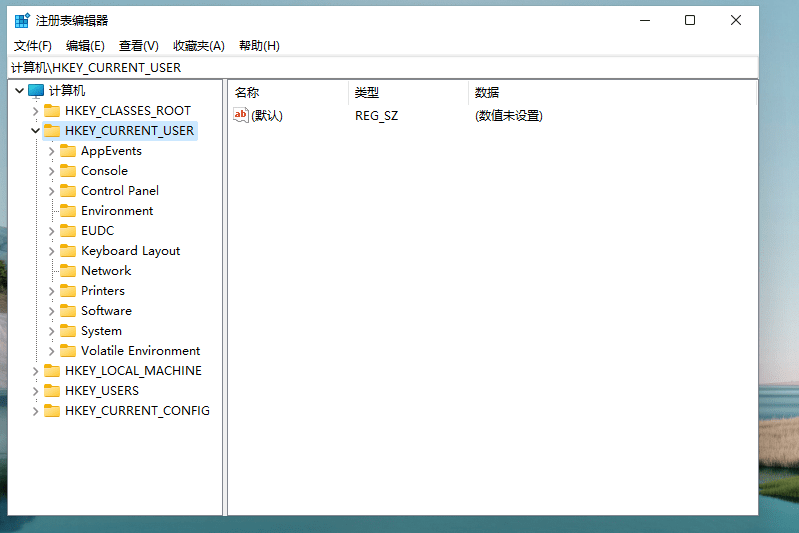Expand the Control Panel key arrow
The height and width of the screenshot is (533, 799).
[51, 191]
